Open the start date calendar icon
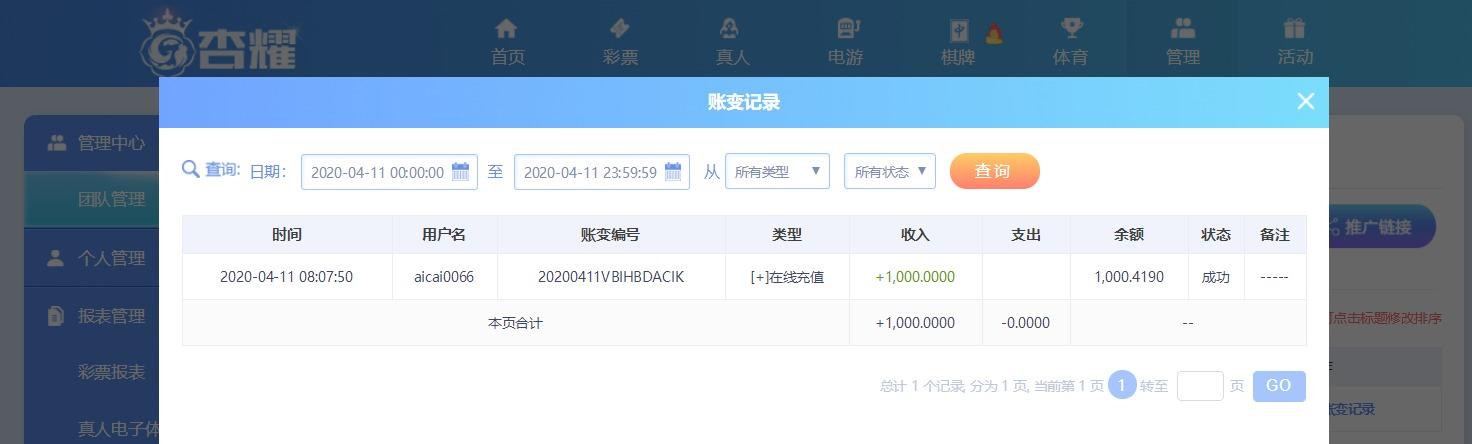Screen dimensions: 1472x444 [x=460, y=171]
